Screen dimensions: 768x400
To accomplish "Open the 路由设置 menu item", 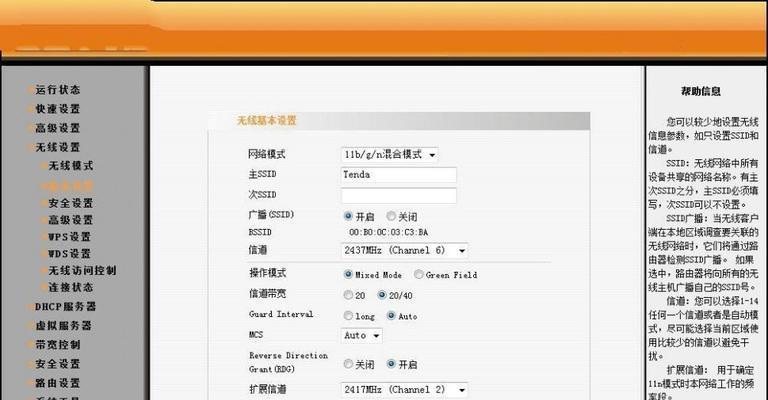I will (x=57, y=383).
